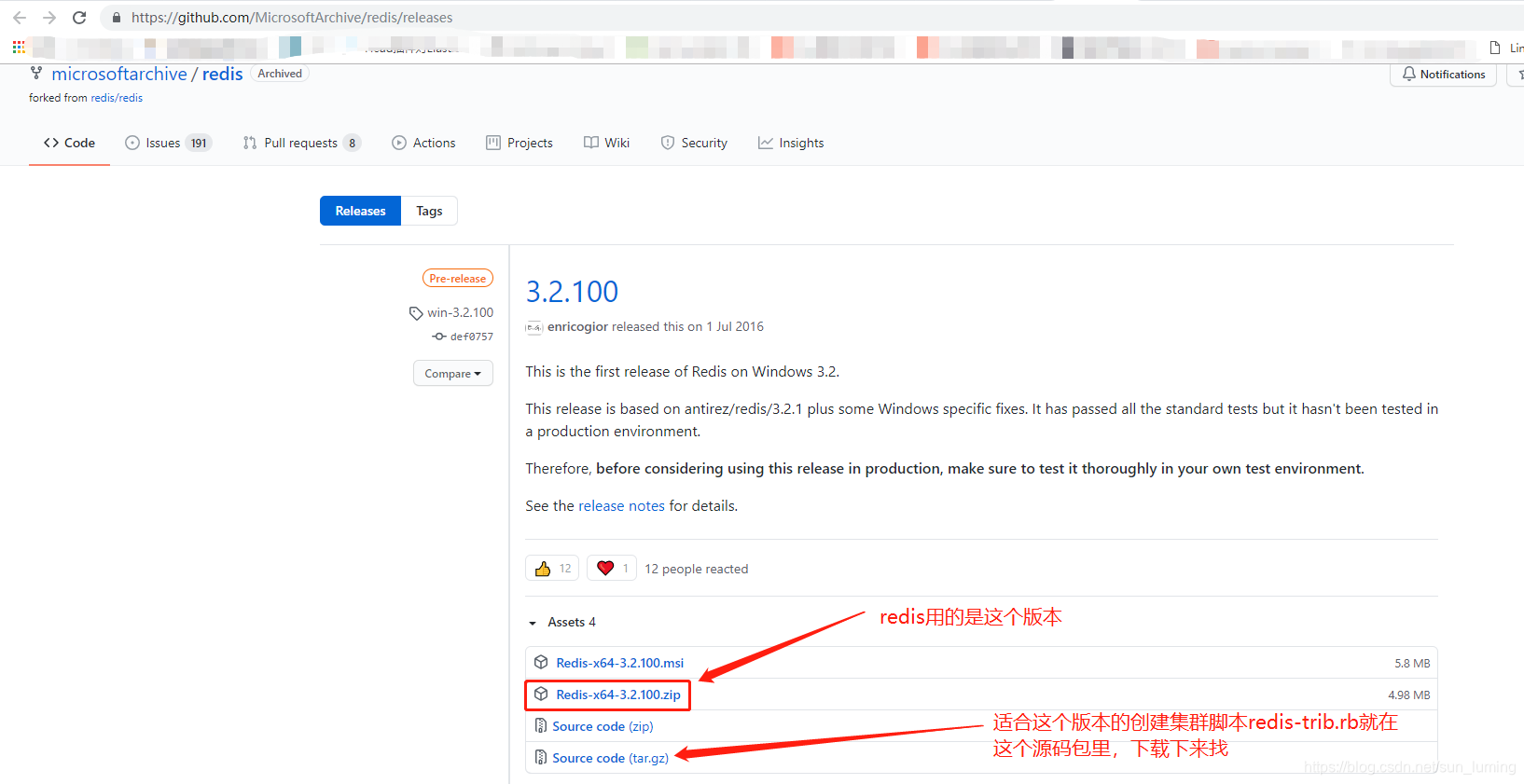Viewport: 1524px width, 784px height.
Task: Open the Security tab
Action: coord(694,143)
